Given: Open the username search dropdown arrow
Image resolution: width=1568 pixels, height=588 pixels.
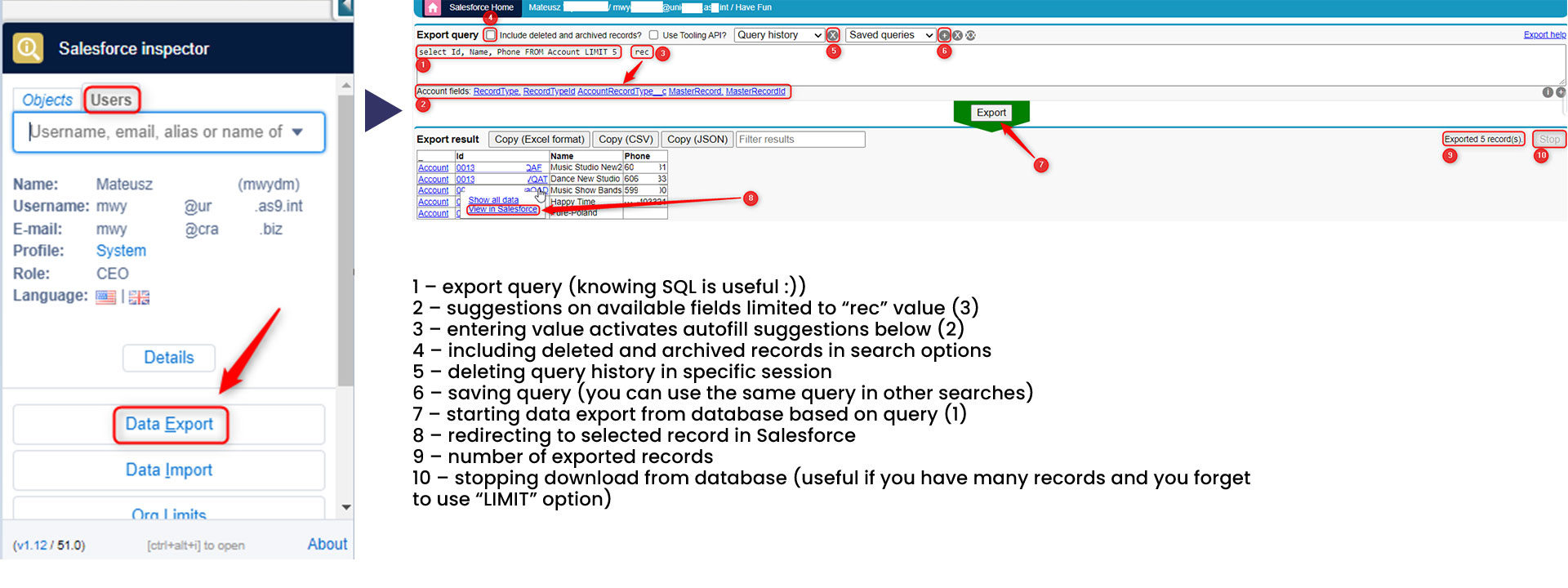Looking at the screenshot, I should pyautogui.click(x=297, y=132).
